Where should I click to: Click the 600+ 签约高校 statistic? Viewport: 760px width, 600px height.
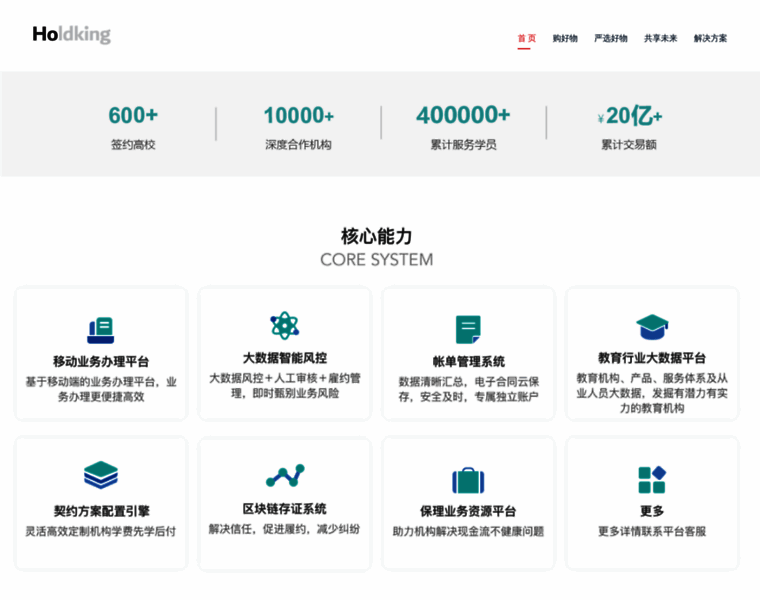[x=133, y=127]
